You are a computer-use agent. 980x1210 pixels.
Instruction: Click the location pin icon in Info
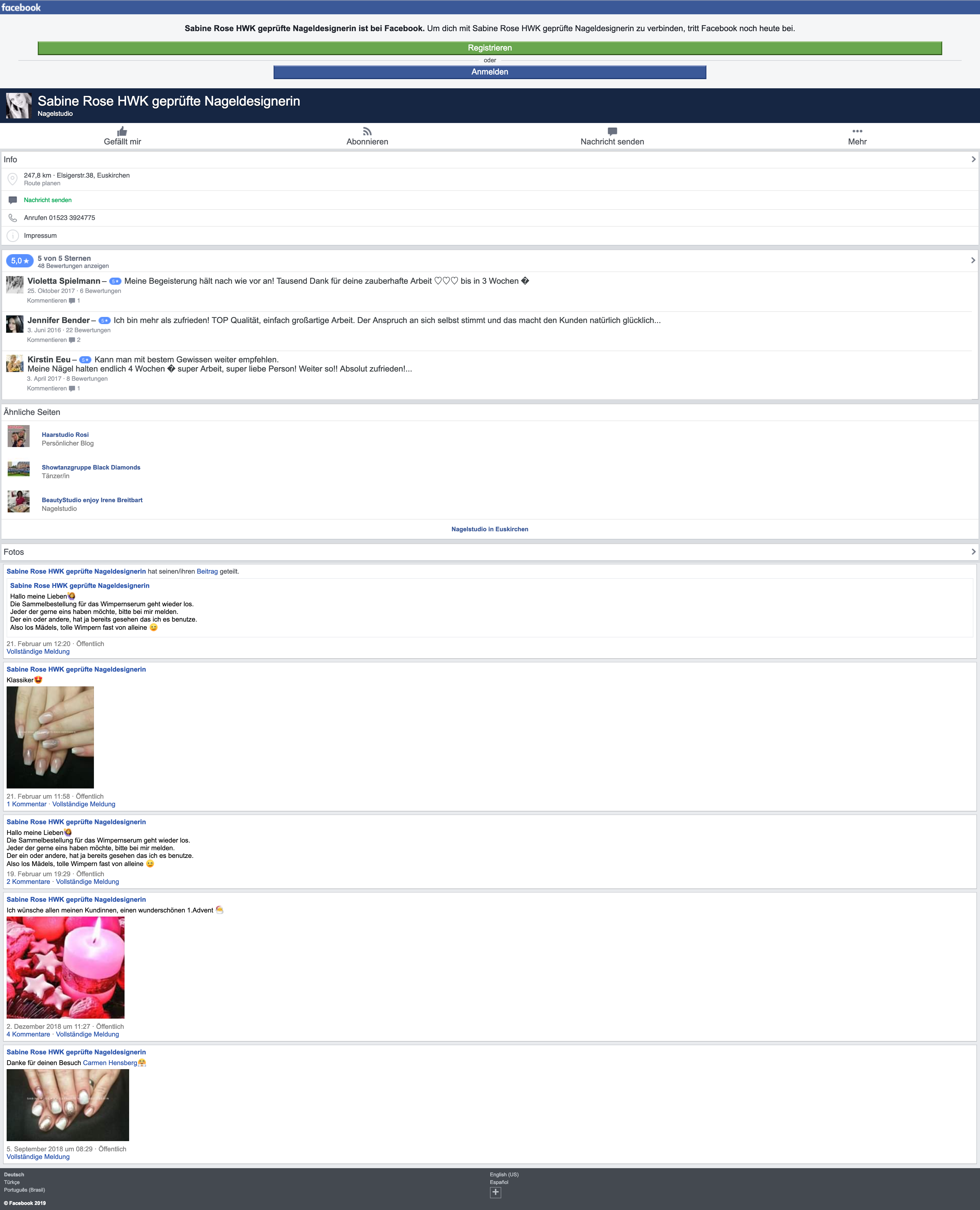13,179
